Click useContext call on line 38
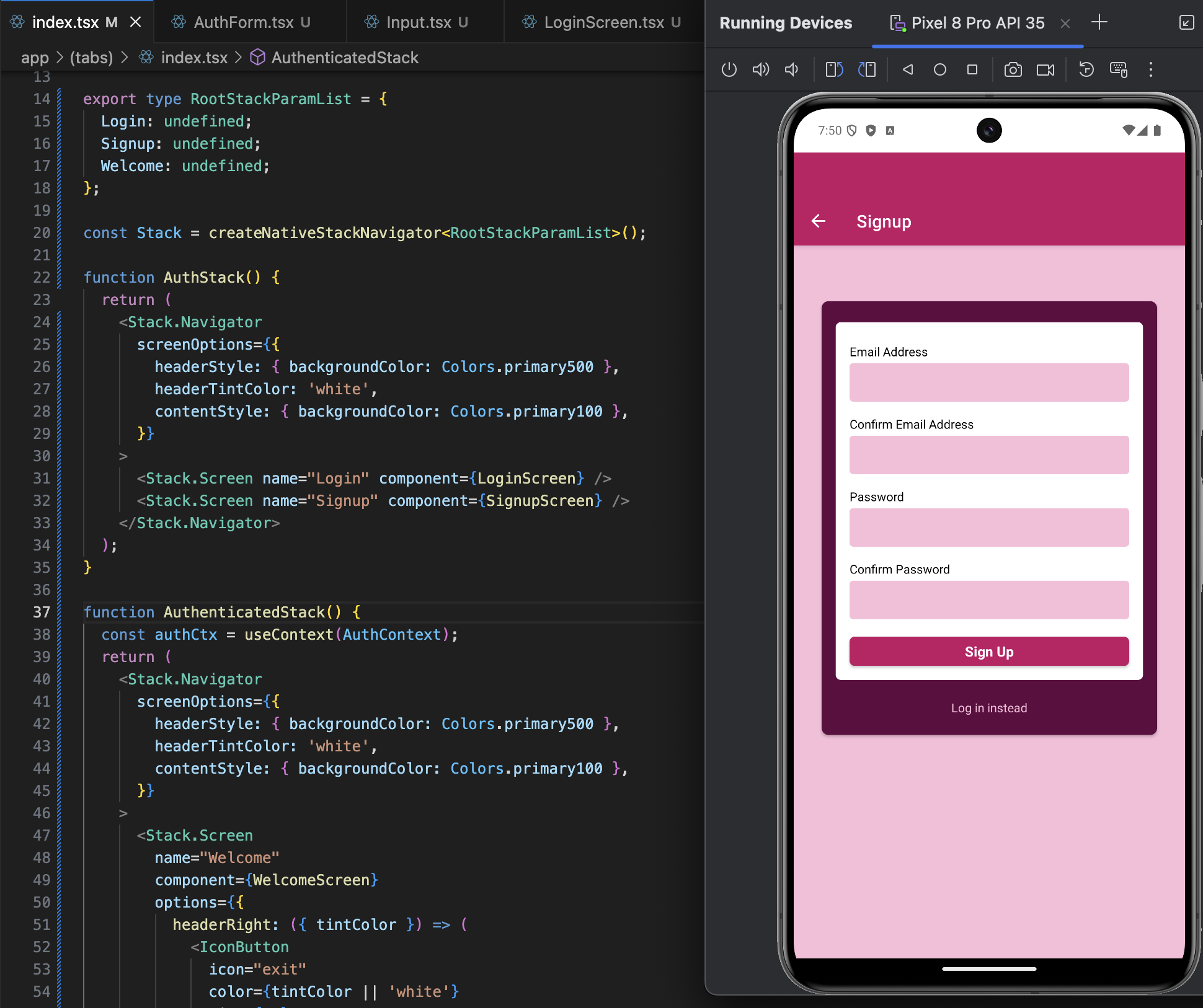Image resolution: width=1203 pixels, height=1008 pixels. [x=289, y=634]
